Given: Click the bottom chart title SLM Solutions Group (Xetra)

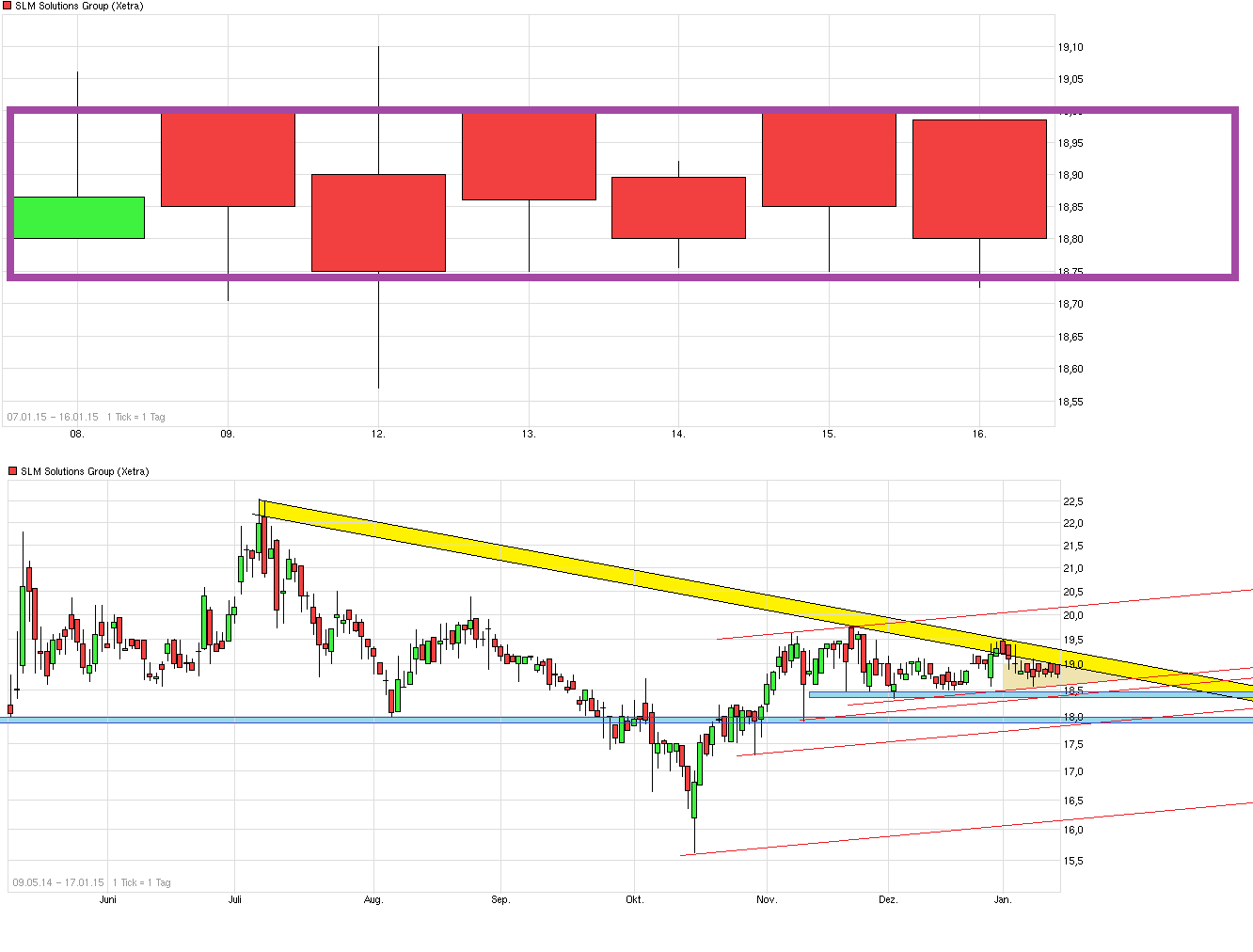Looking at the screenshot, I should pos(85,471).
